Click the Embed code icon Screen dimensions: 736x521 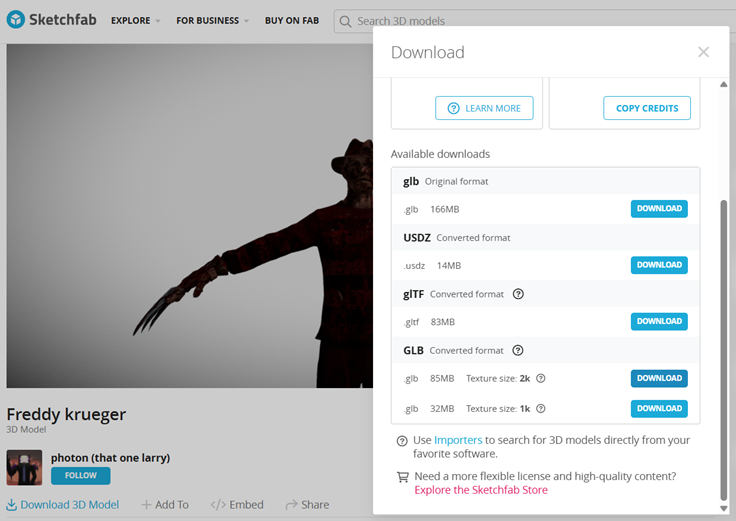tap(218, 505)
